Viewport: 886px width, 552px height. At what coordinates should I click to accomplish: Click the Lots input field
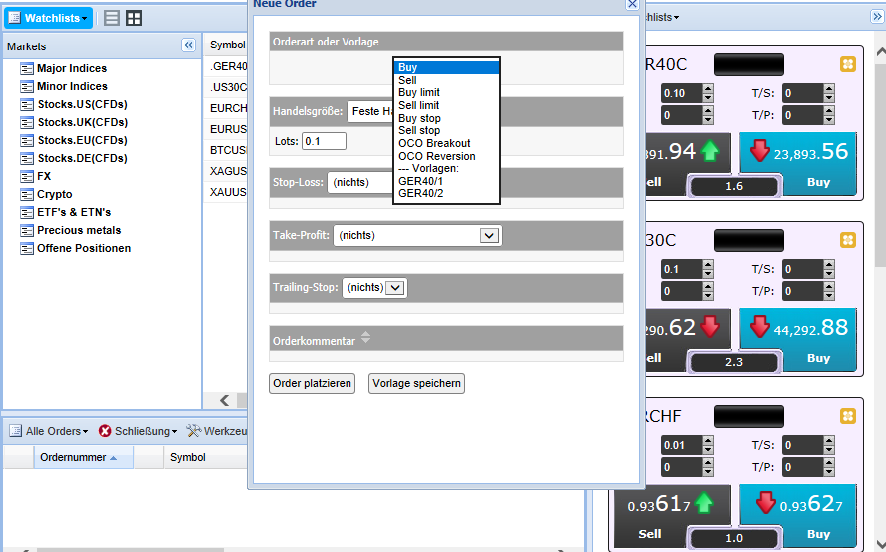coord(324,141)
